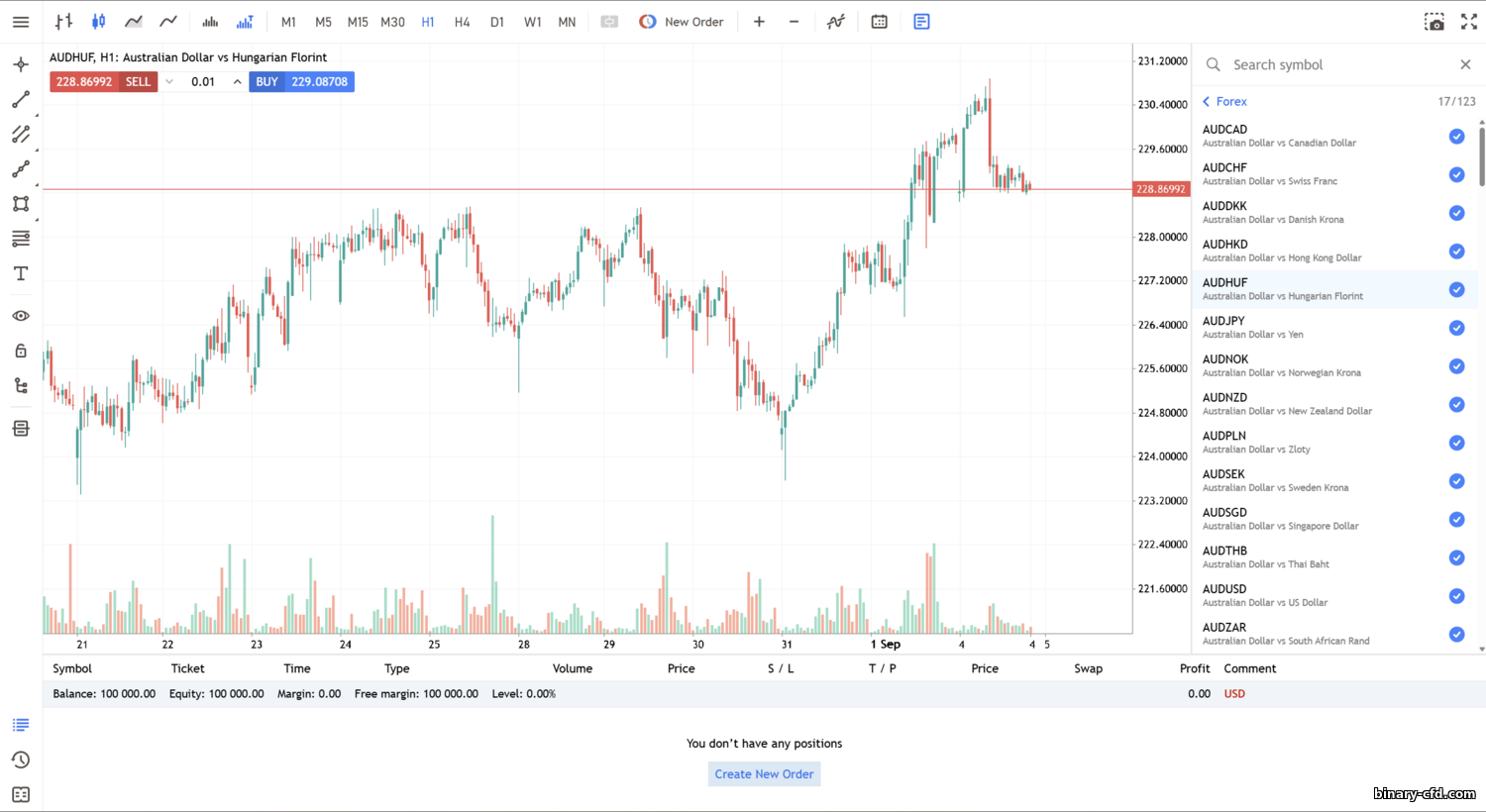Increase the trade volume with up arrow
This screenshot has width=1486, height=812.
237,82
